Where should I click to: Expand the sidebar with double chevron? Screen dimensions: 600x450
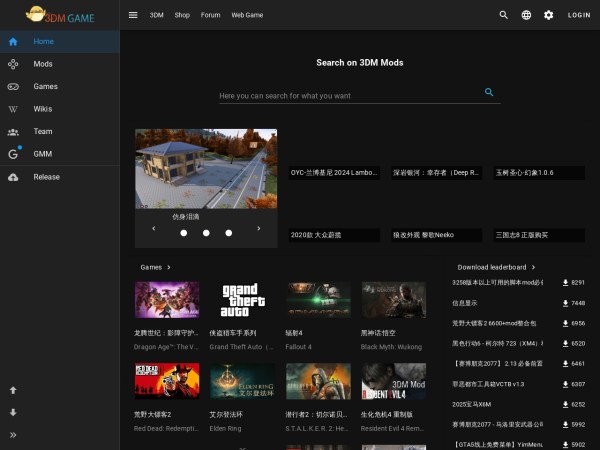(13, 435)
